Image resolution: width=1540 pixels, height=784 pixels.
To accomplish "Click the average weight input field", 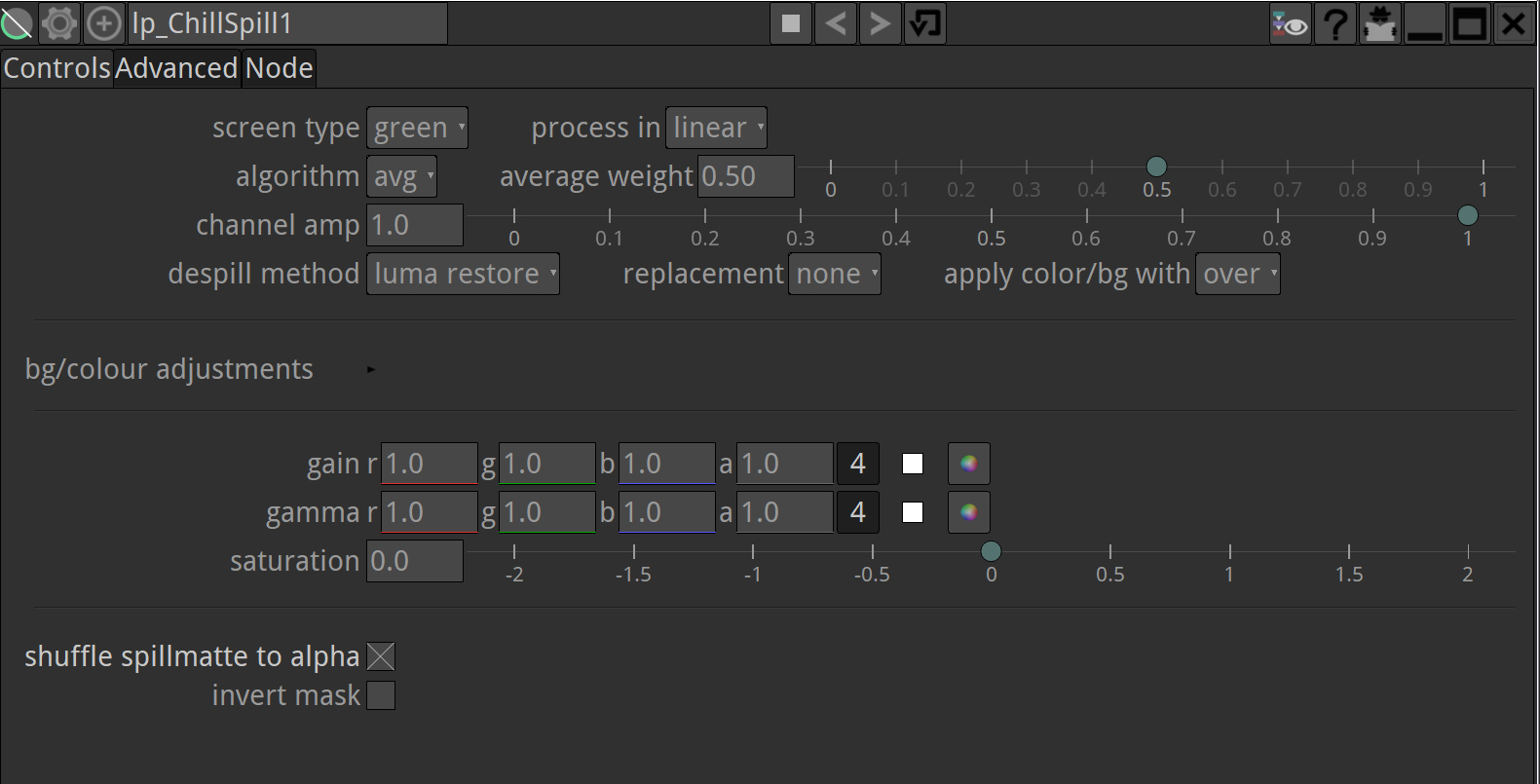I will point(745,176).
